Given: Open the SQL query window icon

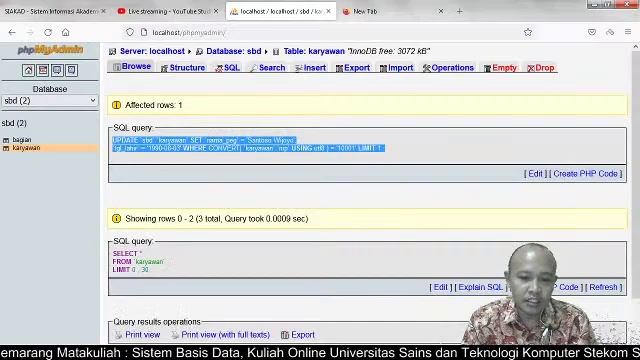Looking at the screenshot, I should pyautogui.click(x=43, y=70).
